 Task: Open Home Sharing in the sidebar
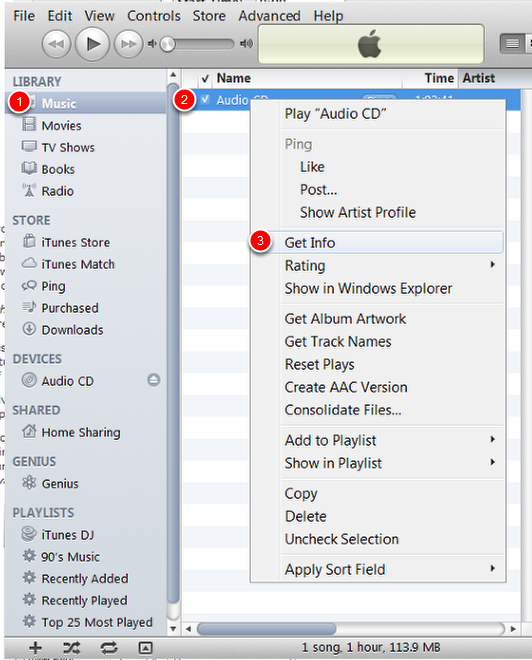[x=81, y=432]
